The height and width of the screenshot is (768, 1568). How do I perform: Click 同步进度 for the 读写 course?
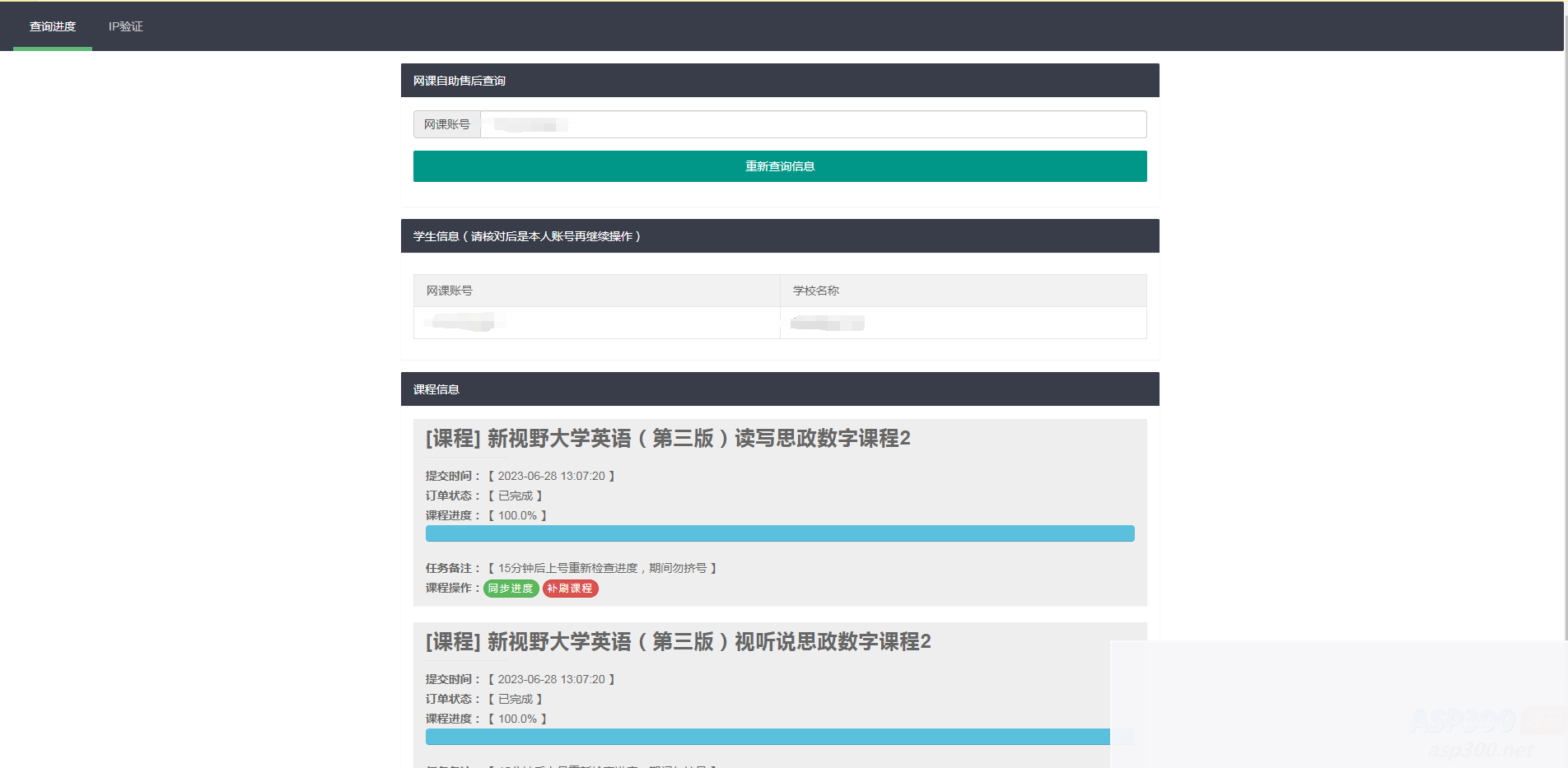(511, 589)
